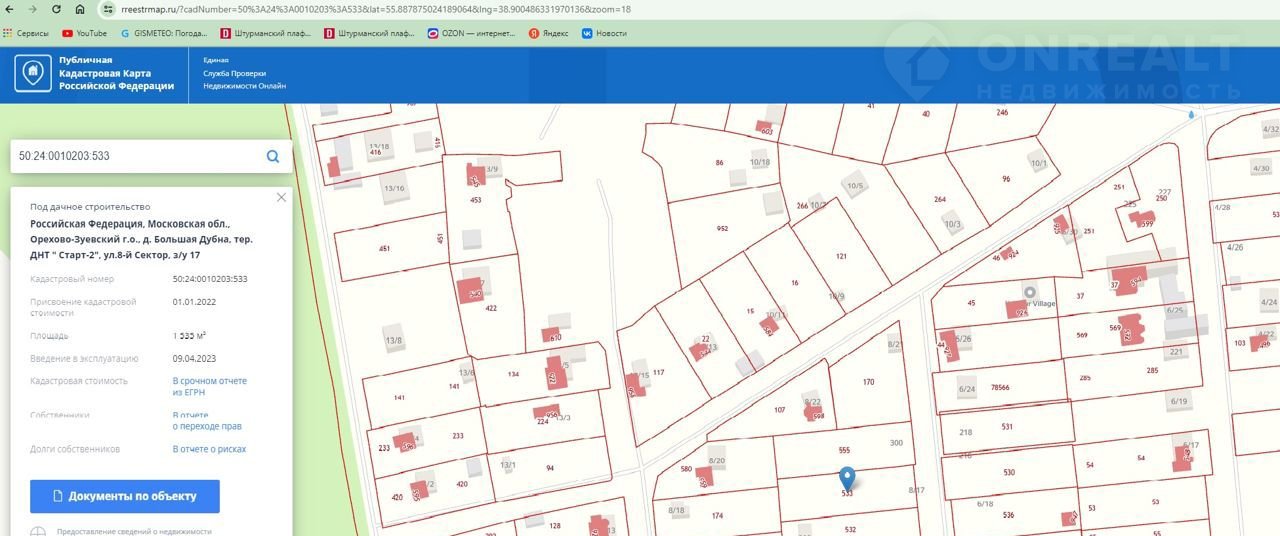Screen dimensions: 1280x536
Task: Click the blue map pin marker
Action: click(846, 479)
